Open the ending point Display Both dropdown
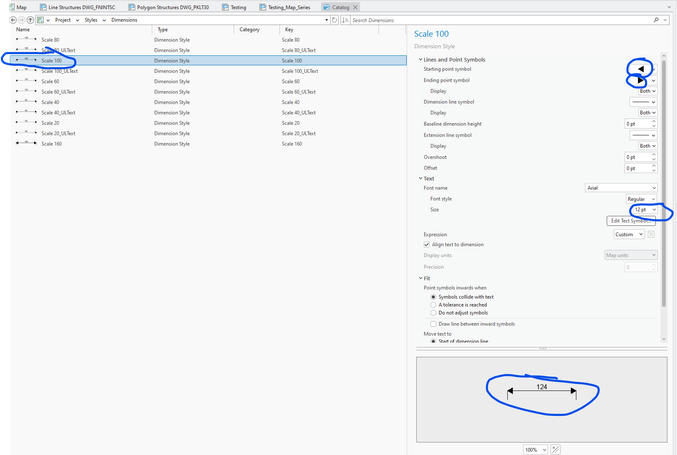Screen dimensions: 677x455 click(648, 91)
